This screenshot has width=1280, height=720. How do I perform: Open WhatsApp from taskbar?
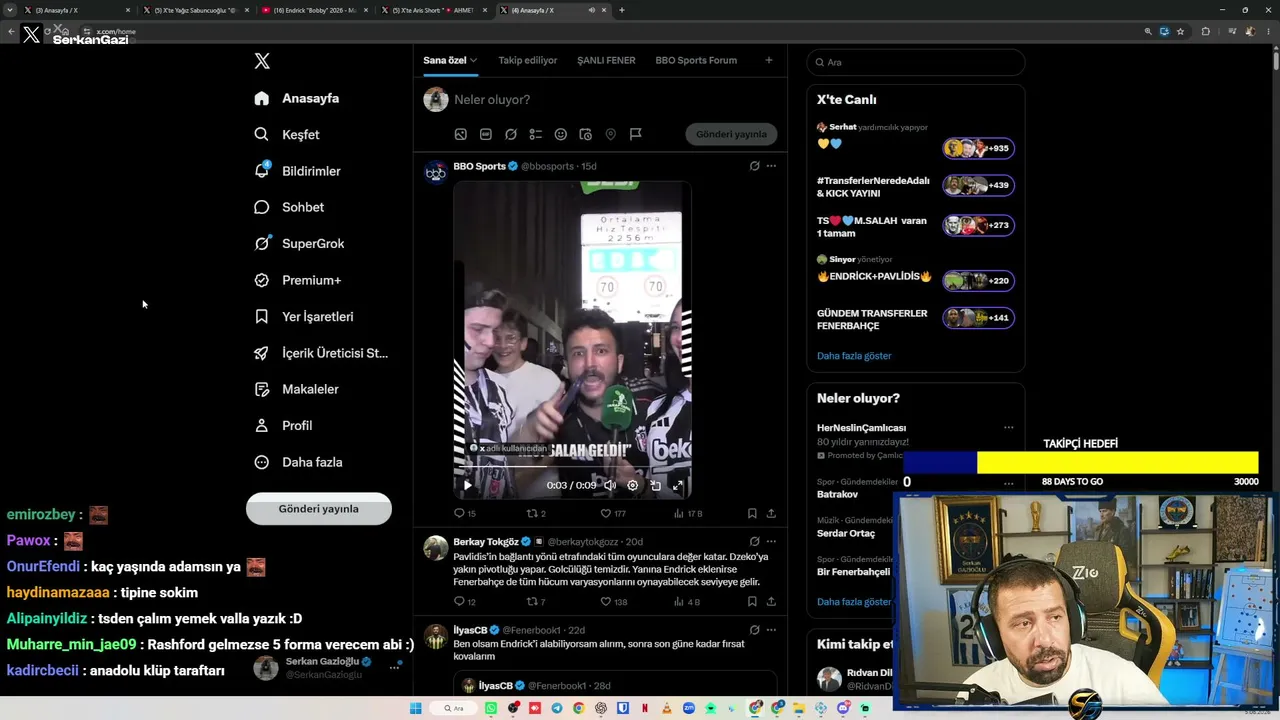pos(491,708)
